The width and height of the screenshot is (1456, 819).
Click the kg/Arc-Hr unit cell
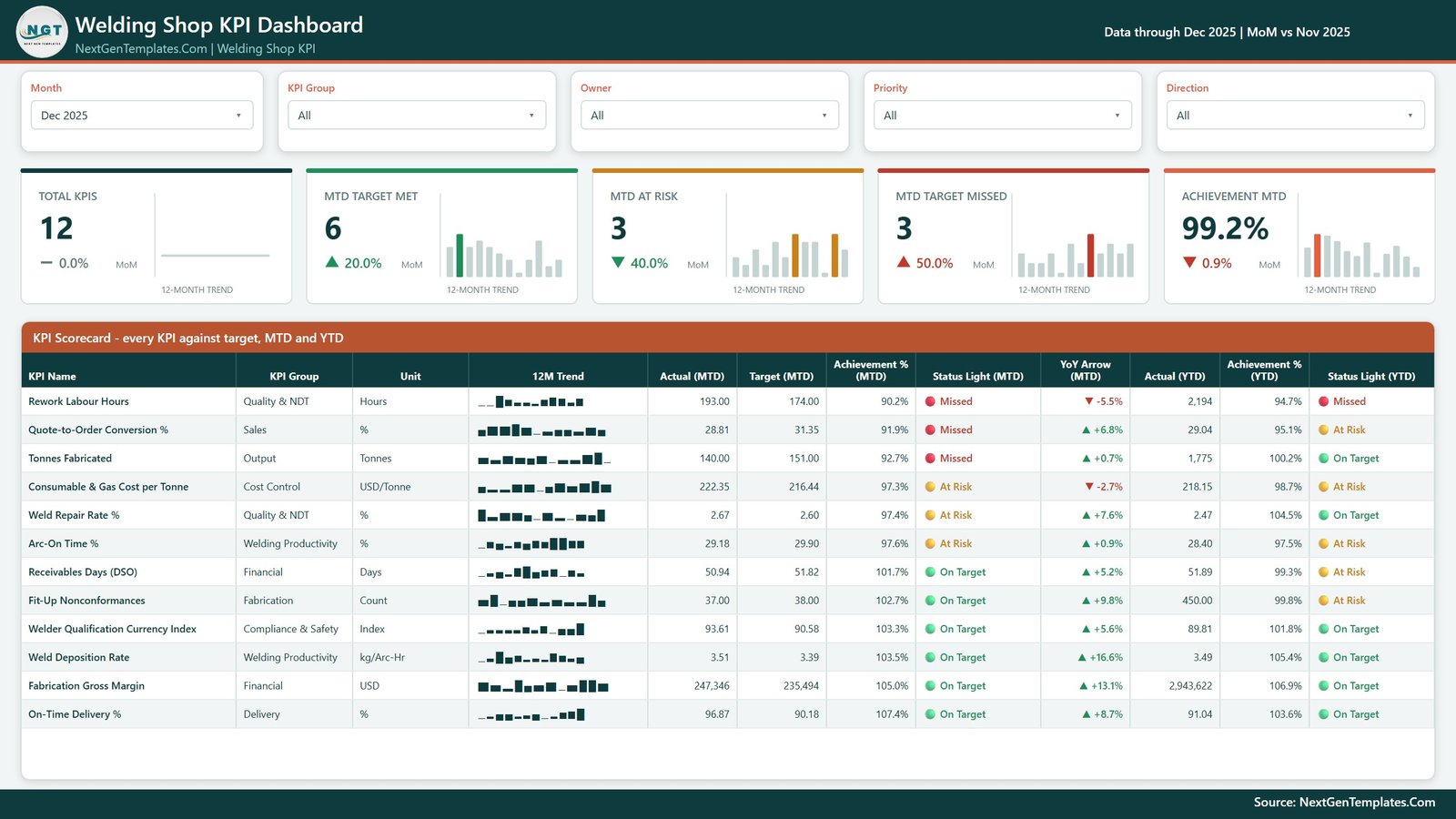382,657
